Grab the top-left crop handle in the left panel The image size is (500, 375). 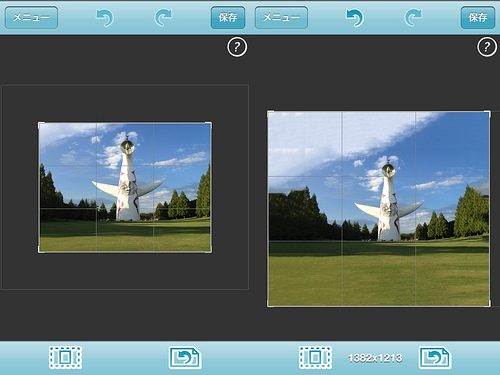pos(41,125)
